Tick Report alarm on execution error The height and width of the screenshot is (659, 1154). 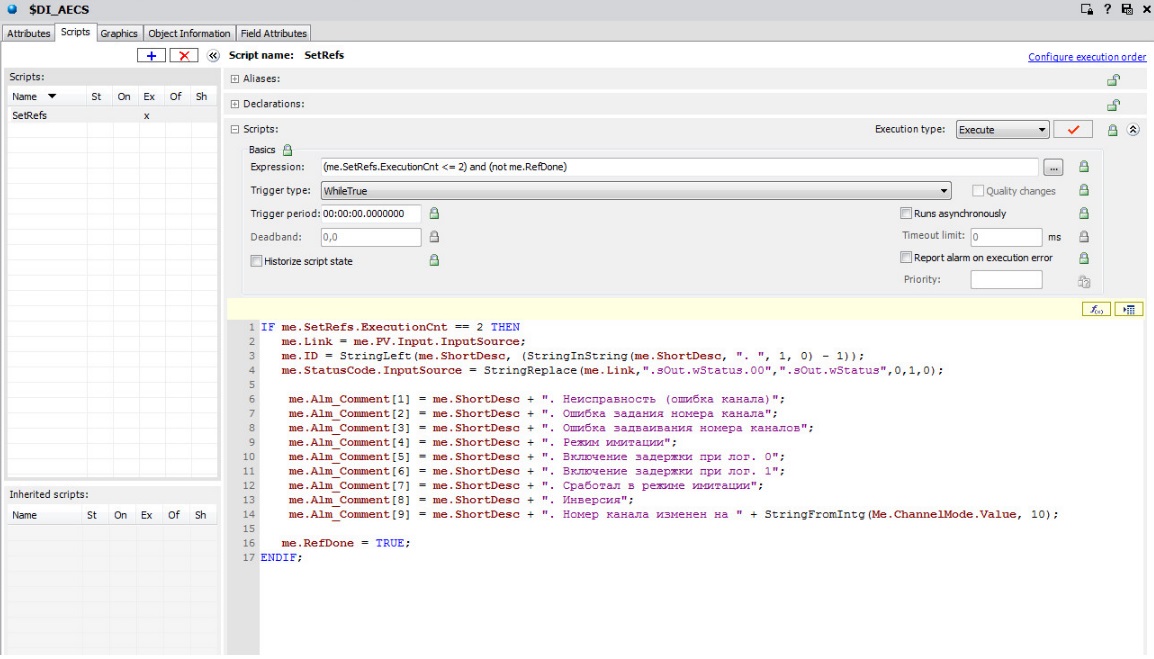point(906,258)
